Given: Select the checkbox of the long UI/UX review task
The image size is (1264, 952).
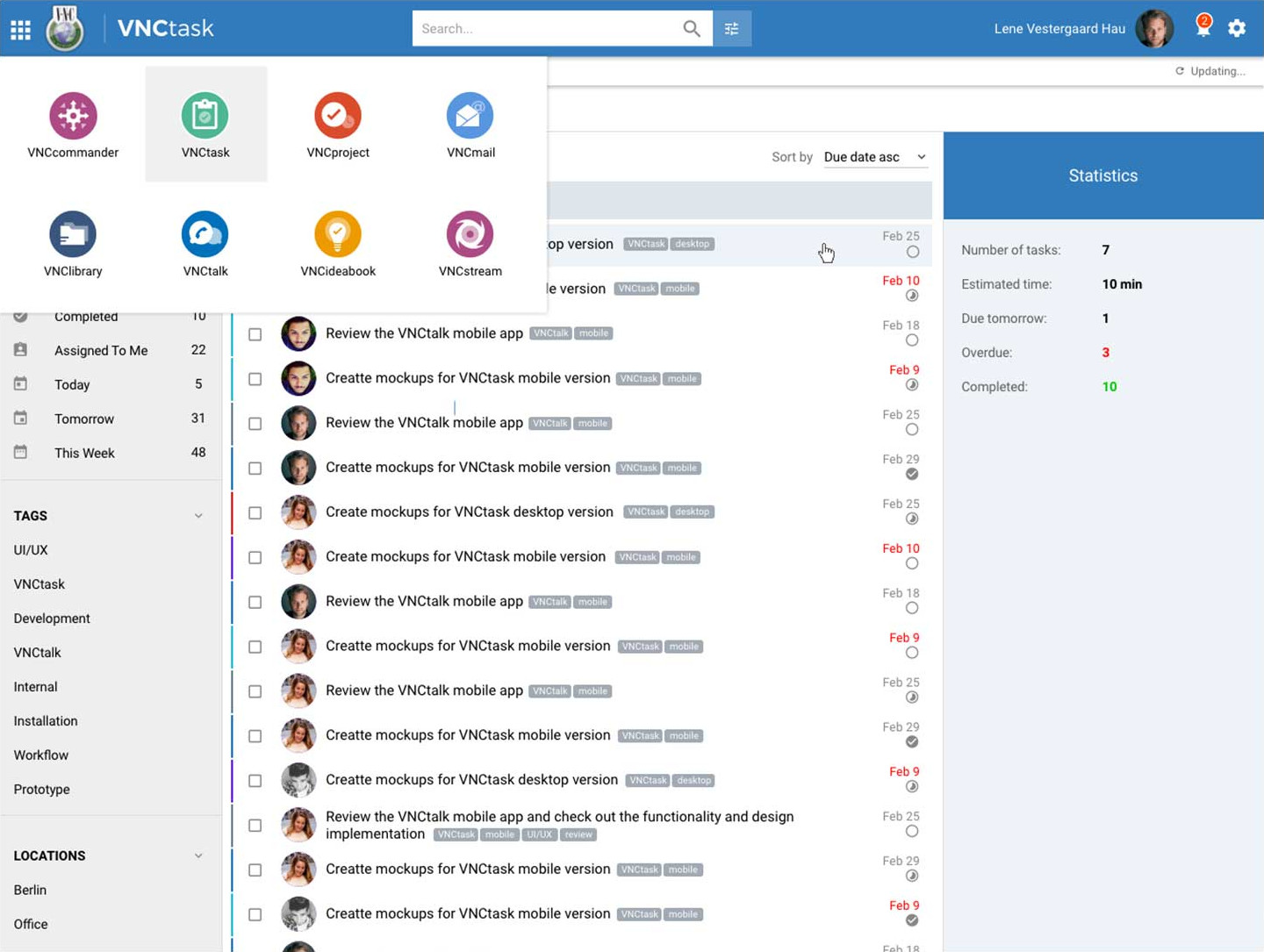Looking at the screenshot, I should (255, 826).
